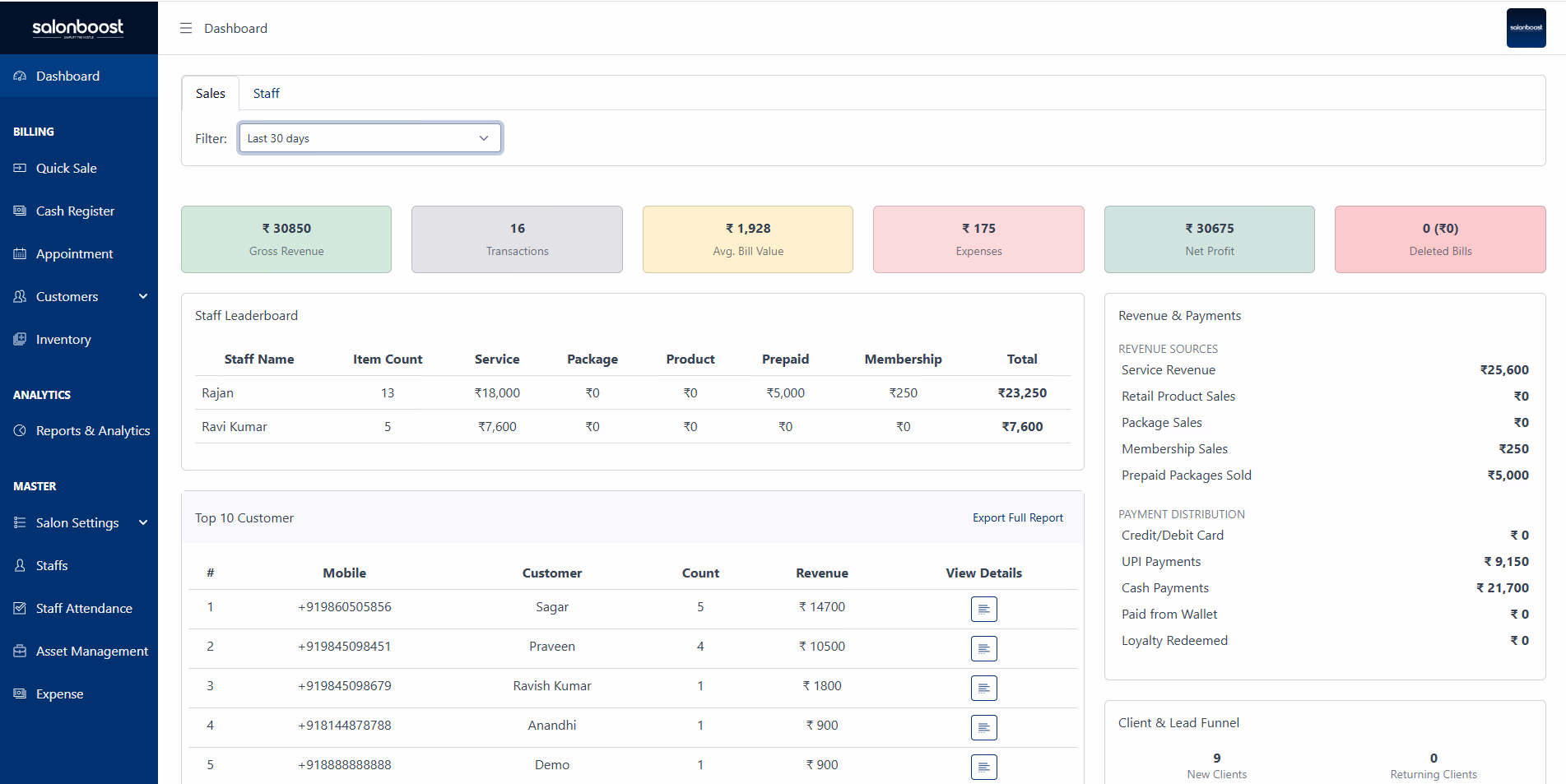Click Ravi Kumar in Staff Leaderboard

coord(235,427)
